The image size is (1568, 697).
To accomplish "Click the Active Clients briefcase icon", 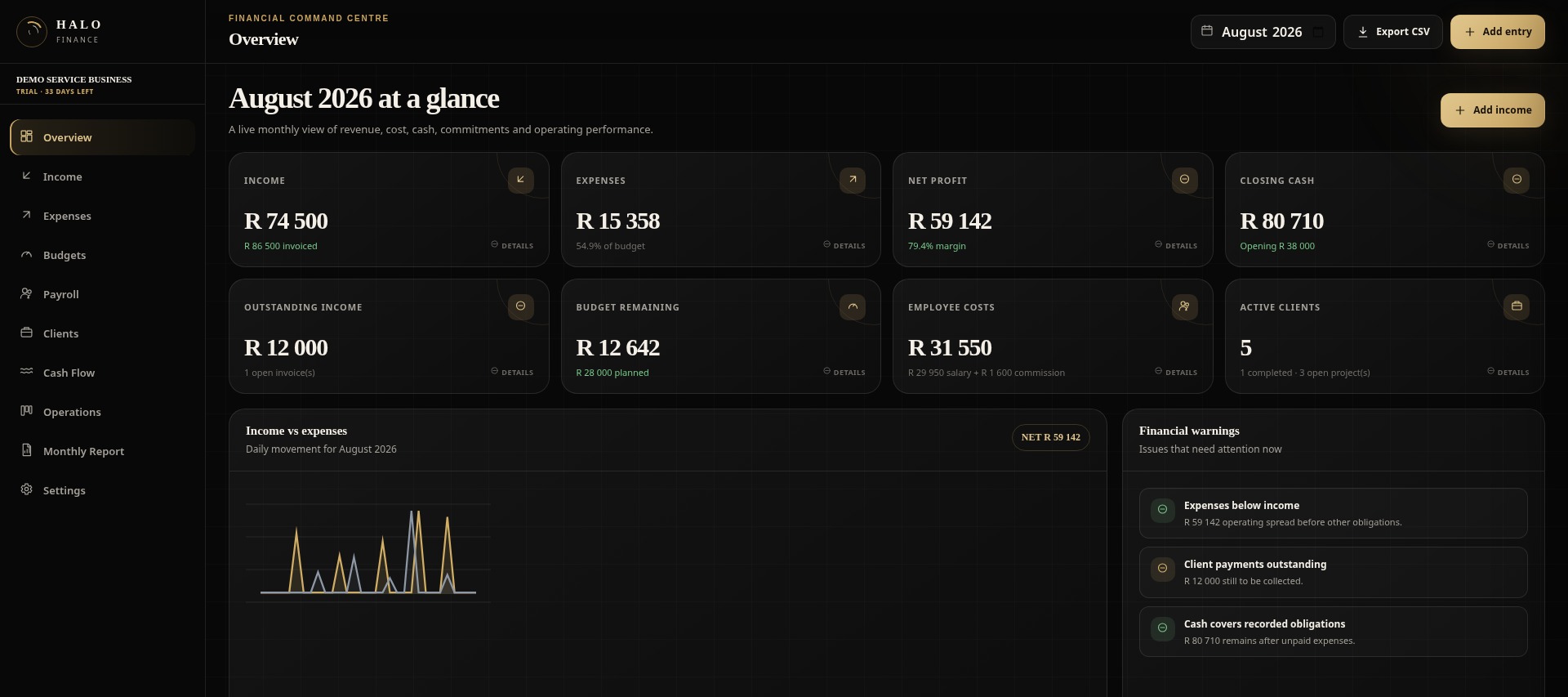I will (1517, 306).
